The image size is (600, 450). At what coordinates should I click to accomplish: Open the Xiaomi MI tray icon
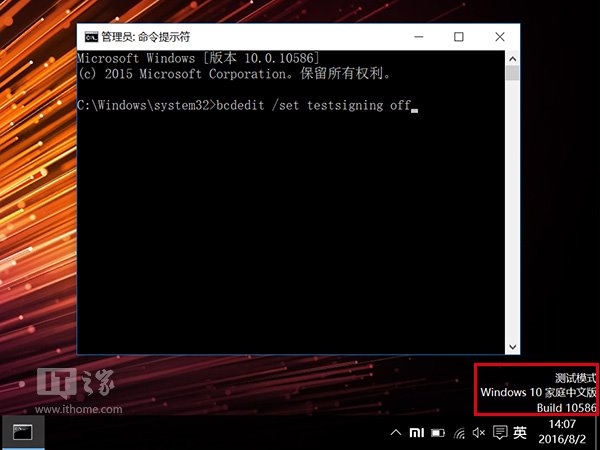pyautogui.click(x=417, y=433)
